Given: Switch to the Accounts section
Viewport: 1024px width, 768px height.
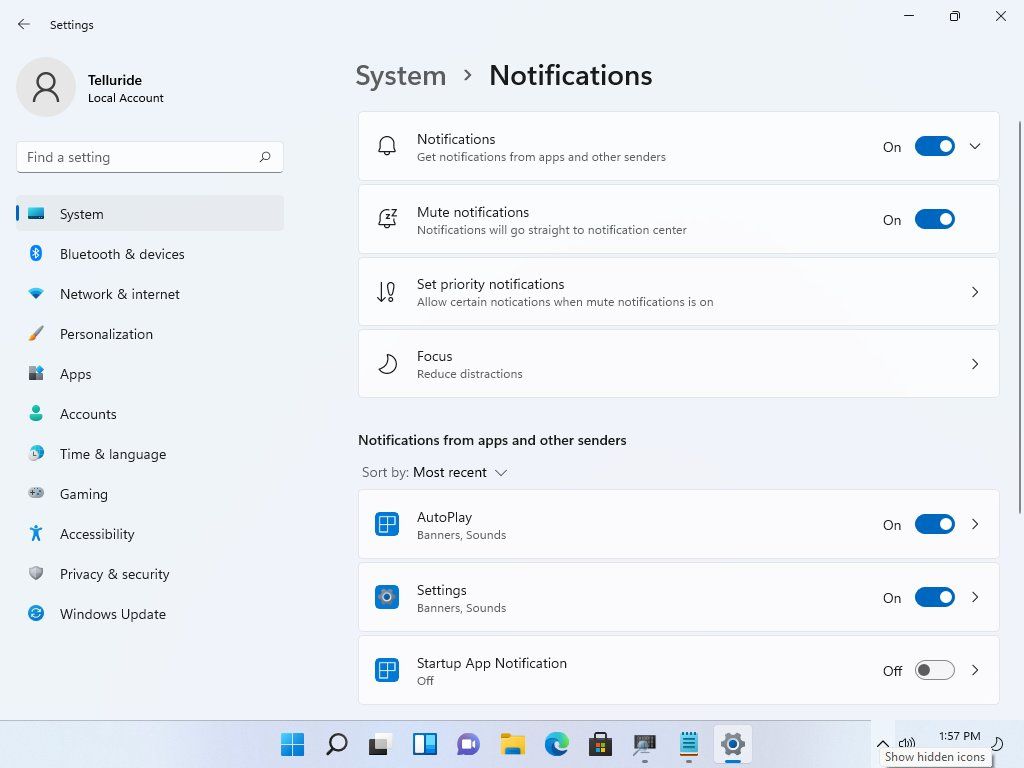Looking at the screenshot, I should (x=88, y=414).
